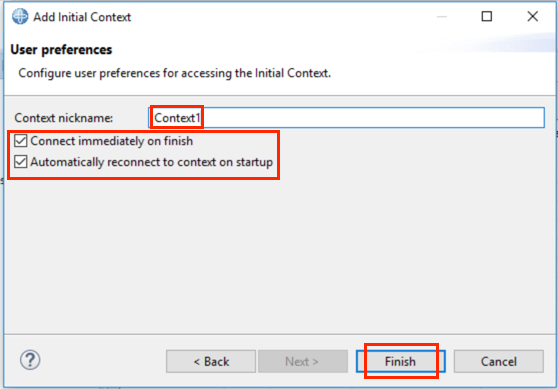Click the greyed-out Next button
The image size is (558, 389).
[303, 361]
